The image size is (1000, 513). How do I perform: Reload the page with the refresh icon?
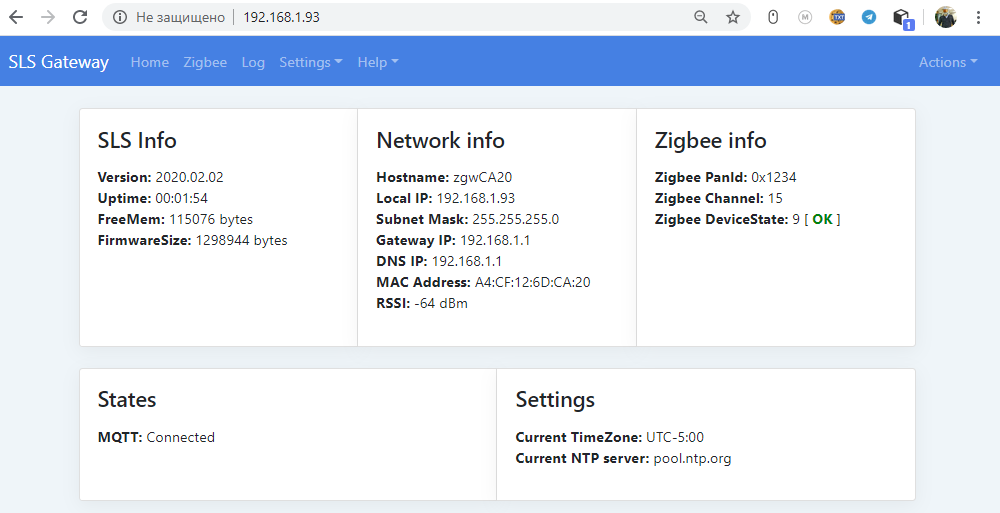[x=81, y=17]
